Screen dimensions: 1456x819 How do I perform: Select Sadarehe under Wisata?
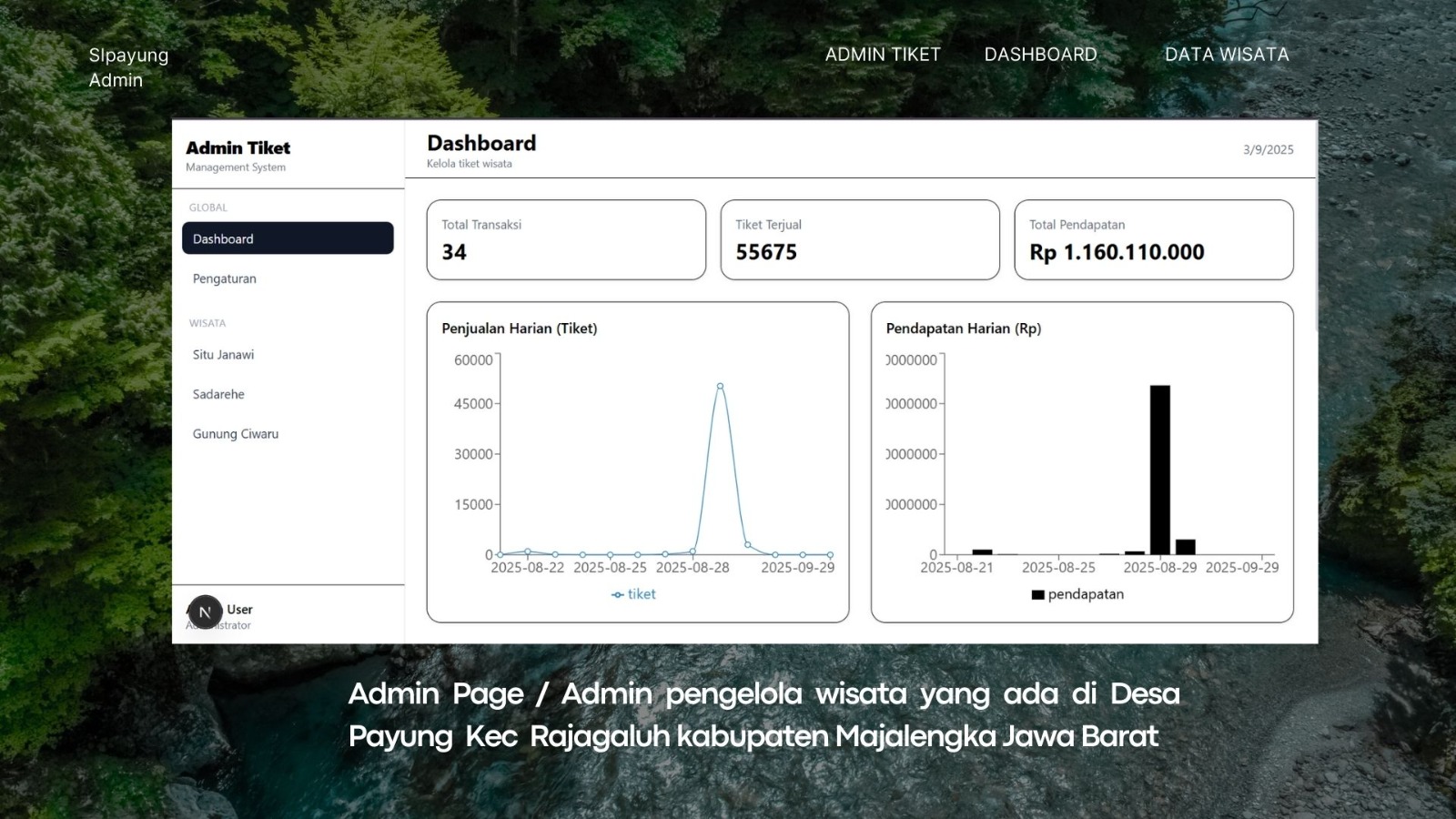click(218, 394)
